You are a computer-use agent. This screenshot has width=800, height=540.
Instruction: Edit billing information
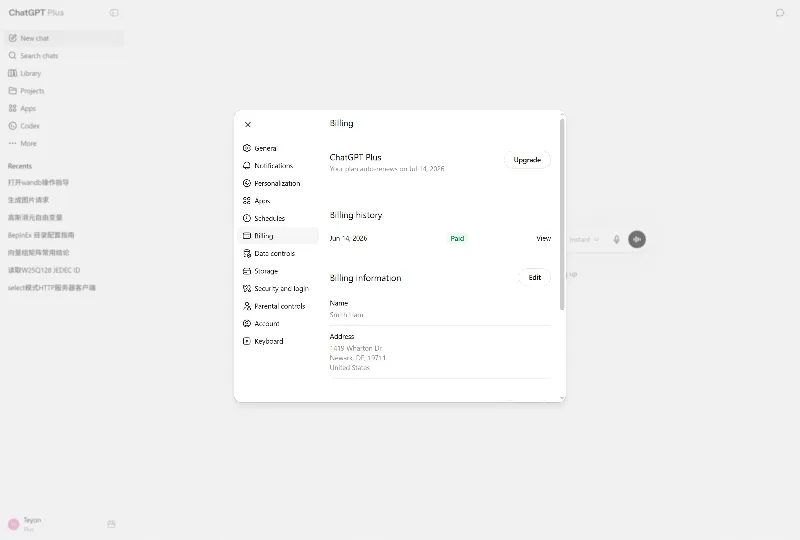click(534, 278)
